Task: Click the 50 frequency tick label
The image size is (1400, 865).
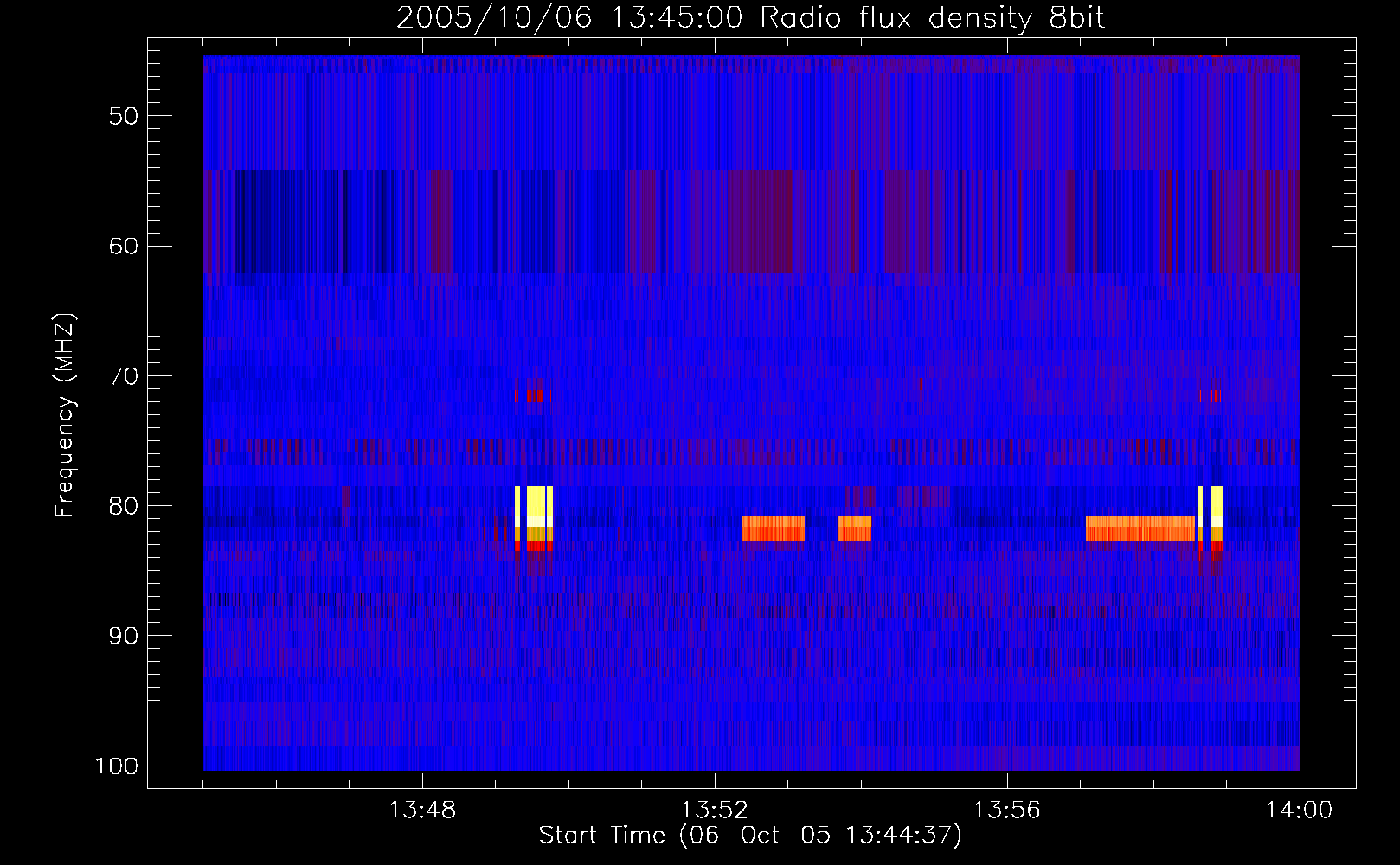Action: coord(124,116)
